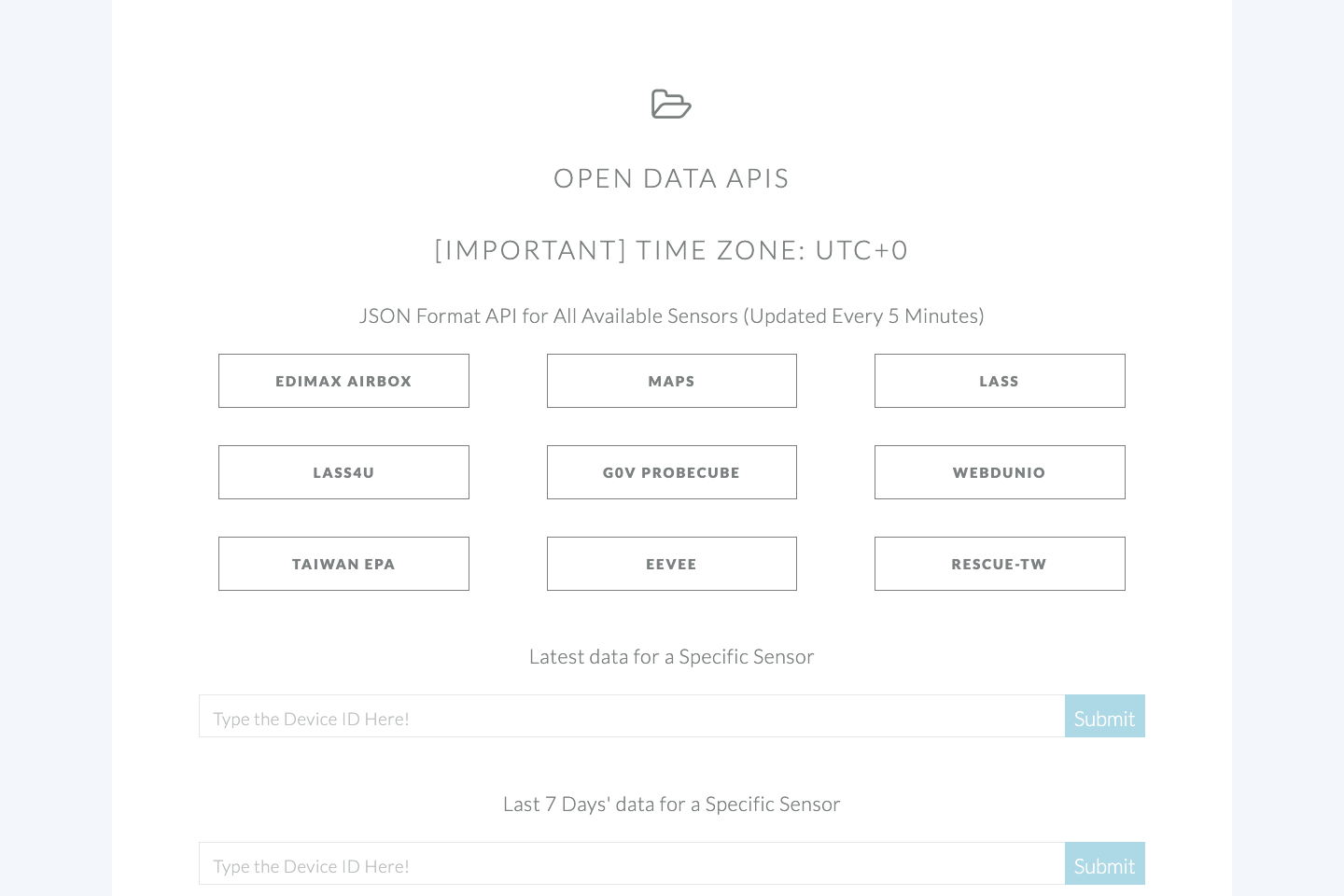
Task: Open the LASS4U API endpoint
Action: coord(343,472)
